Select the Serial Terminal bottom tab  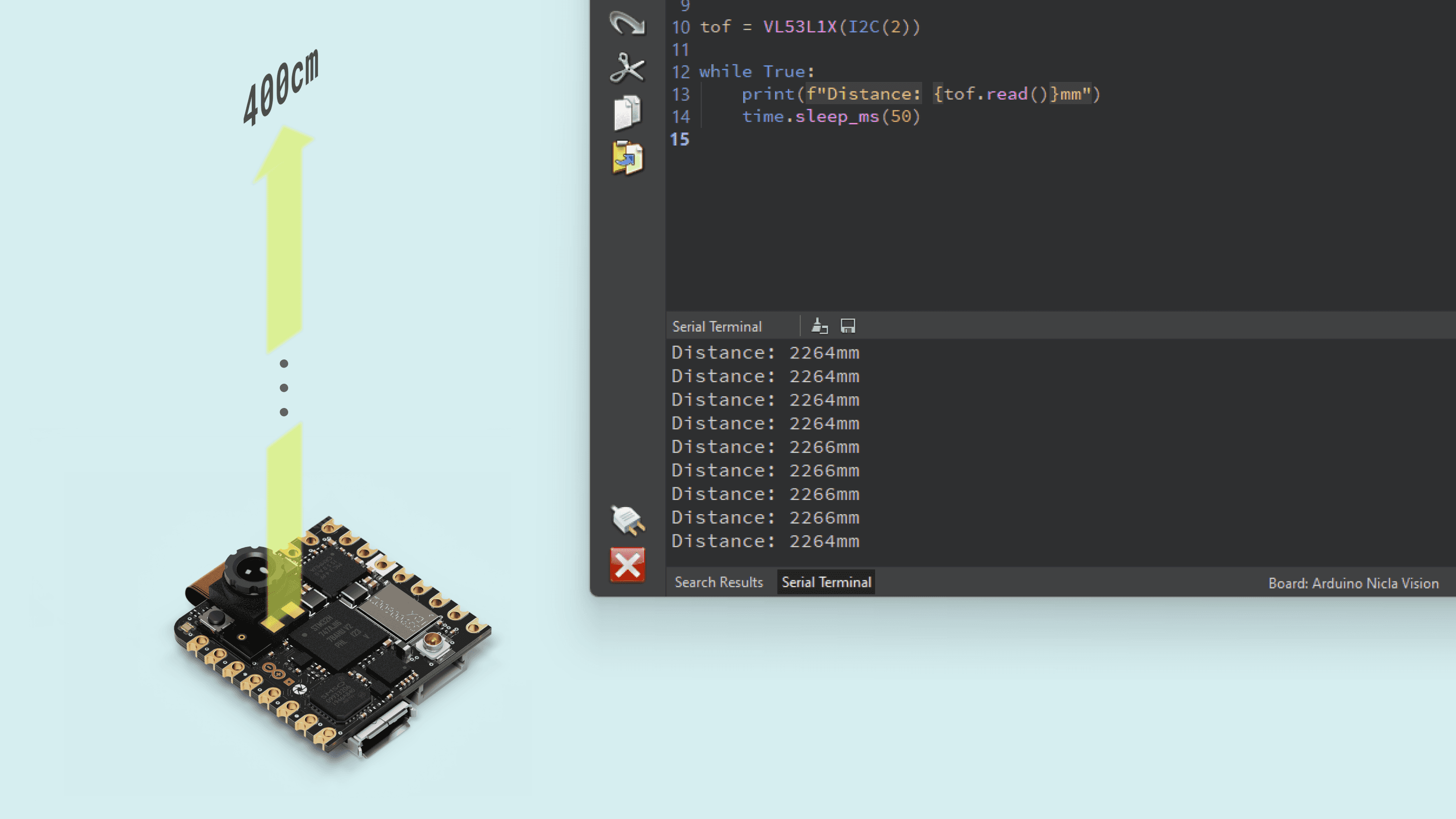[826, 582]
